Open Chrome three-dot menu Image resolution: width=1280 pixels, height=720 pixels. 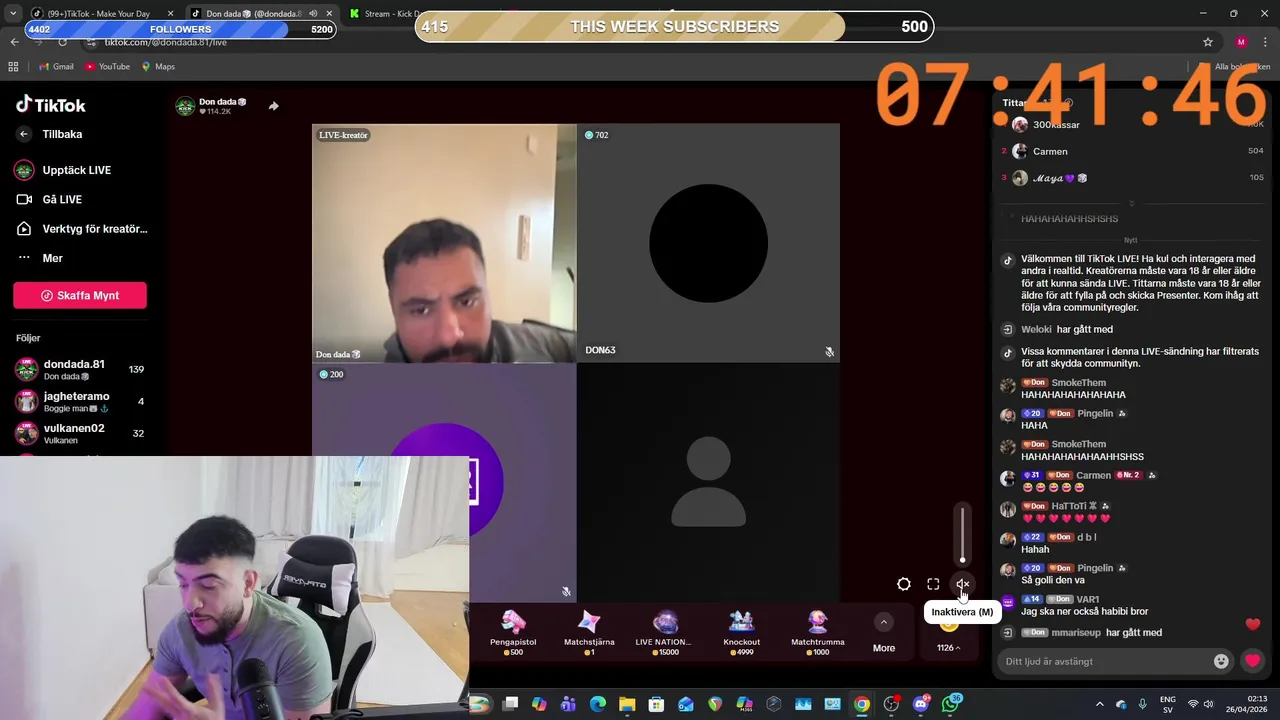[1266, 42]
